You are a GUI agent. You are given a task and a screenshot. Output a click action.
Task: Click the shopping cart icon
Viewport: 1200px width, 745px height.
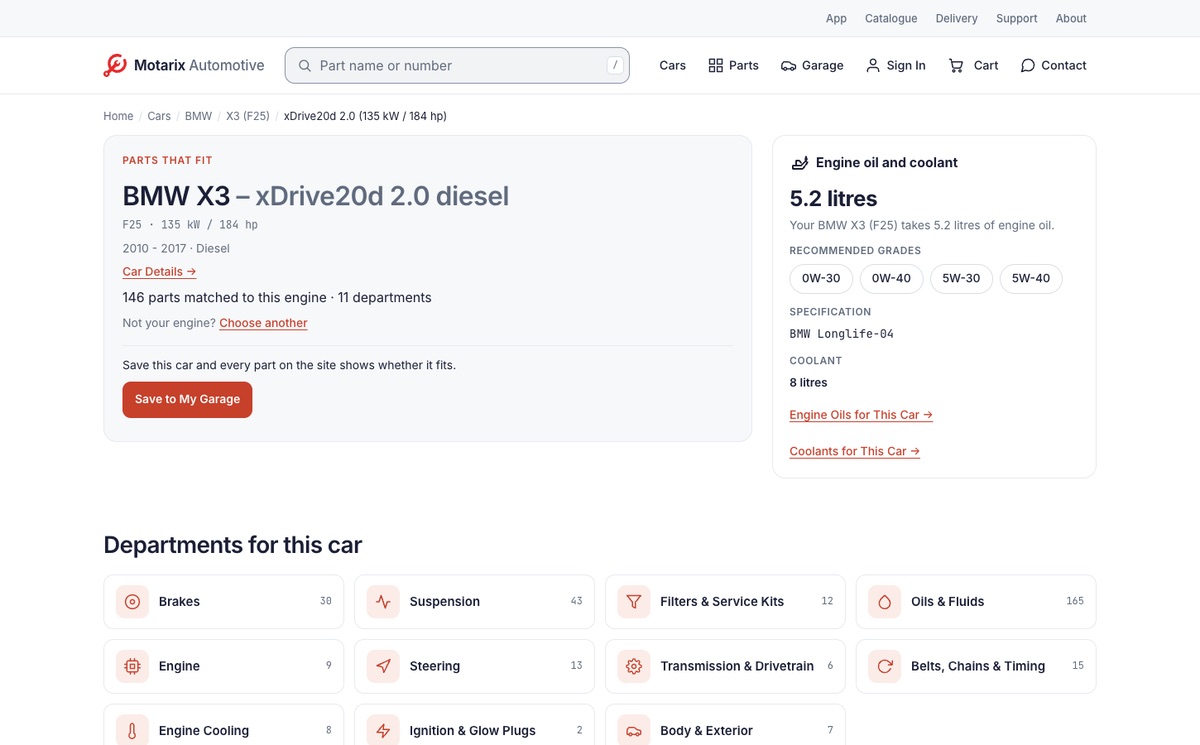[x=956, y=66]
